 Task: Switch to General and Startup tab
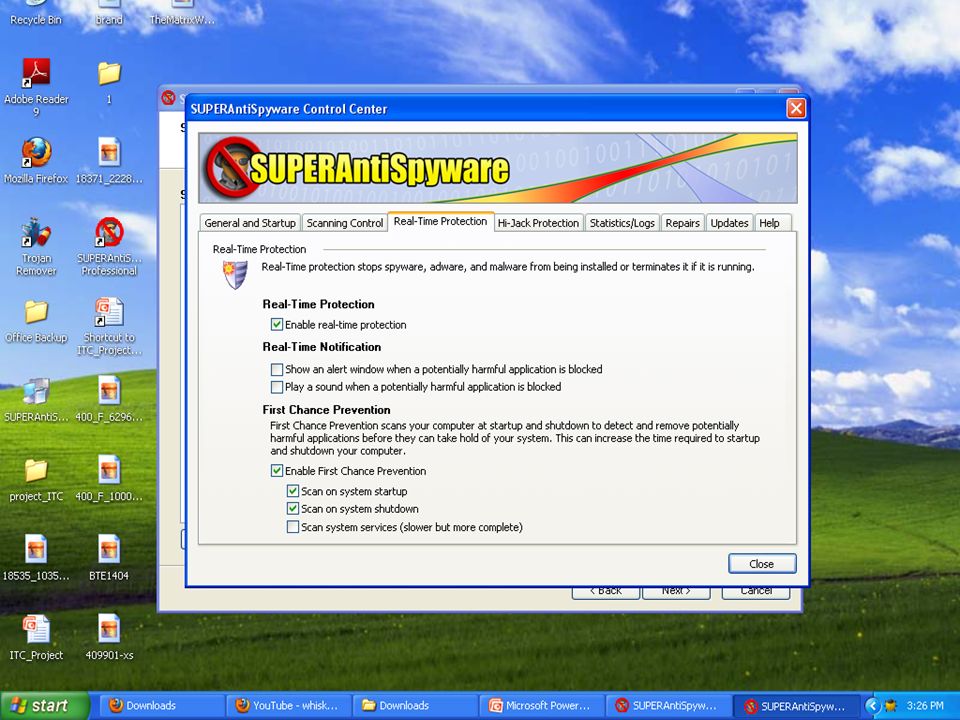pyautogui.click(x=250, y=223)
